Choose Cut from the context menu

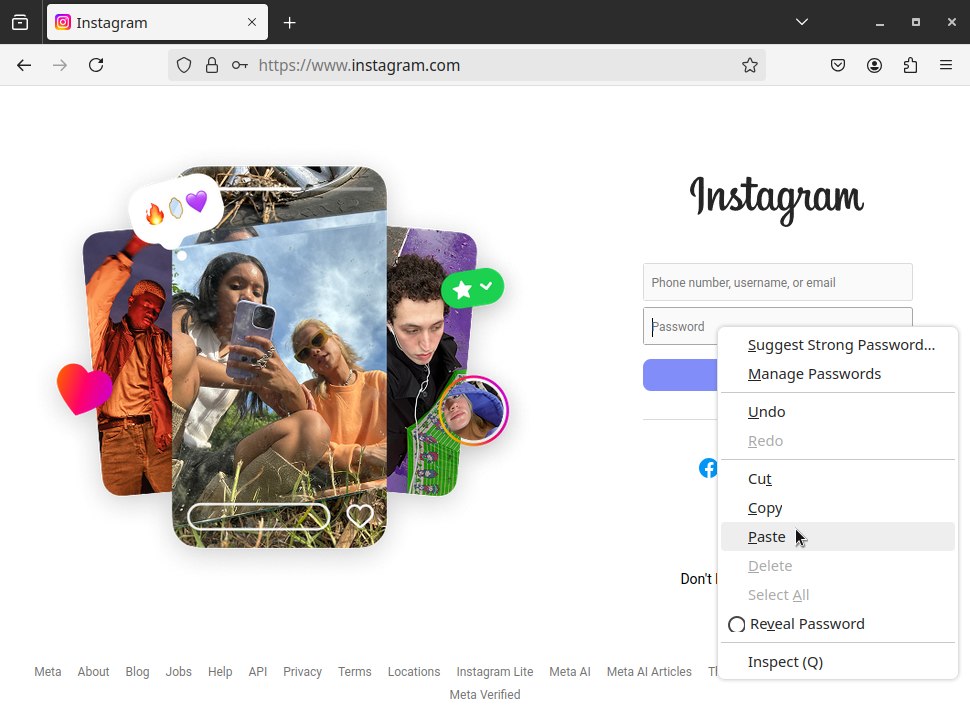coord(838,479)
